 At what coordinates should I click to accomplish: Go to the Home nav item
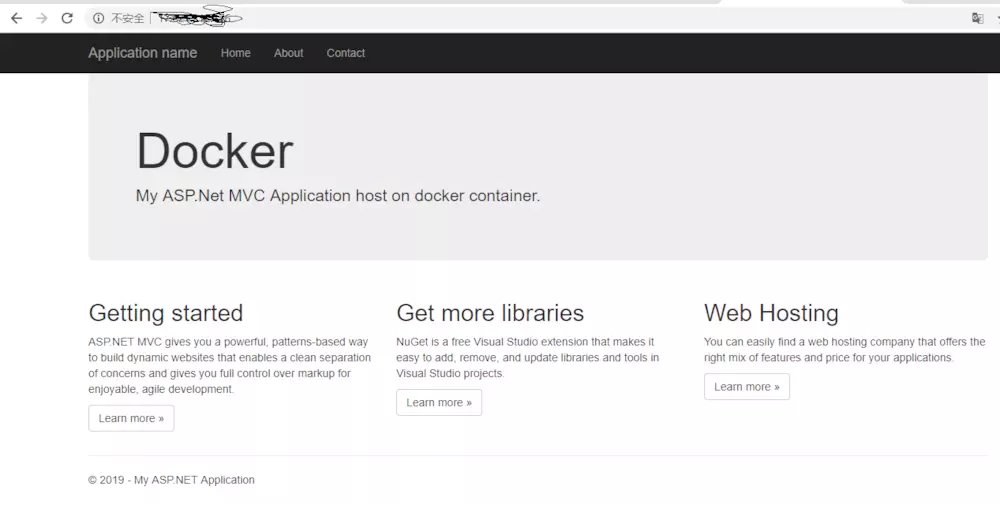tap(235, 53)
